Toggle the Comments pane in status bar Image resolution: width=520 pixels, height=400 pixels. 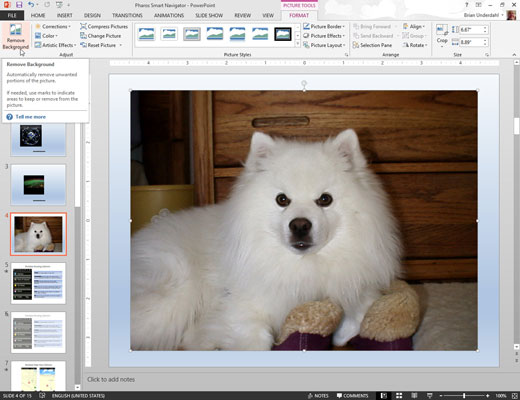coord(352,396)
